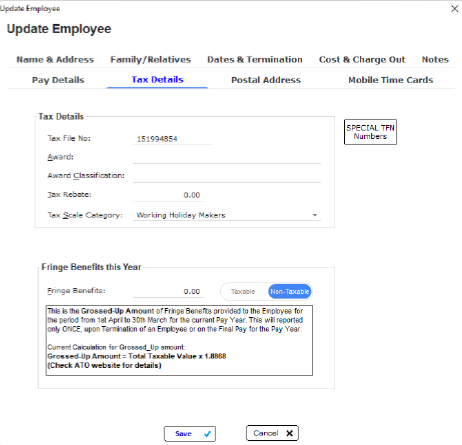Click the 'Award:' label
This screenshot has width=462, height=445.
(x=60, y=157)
